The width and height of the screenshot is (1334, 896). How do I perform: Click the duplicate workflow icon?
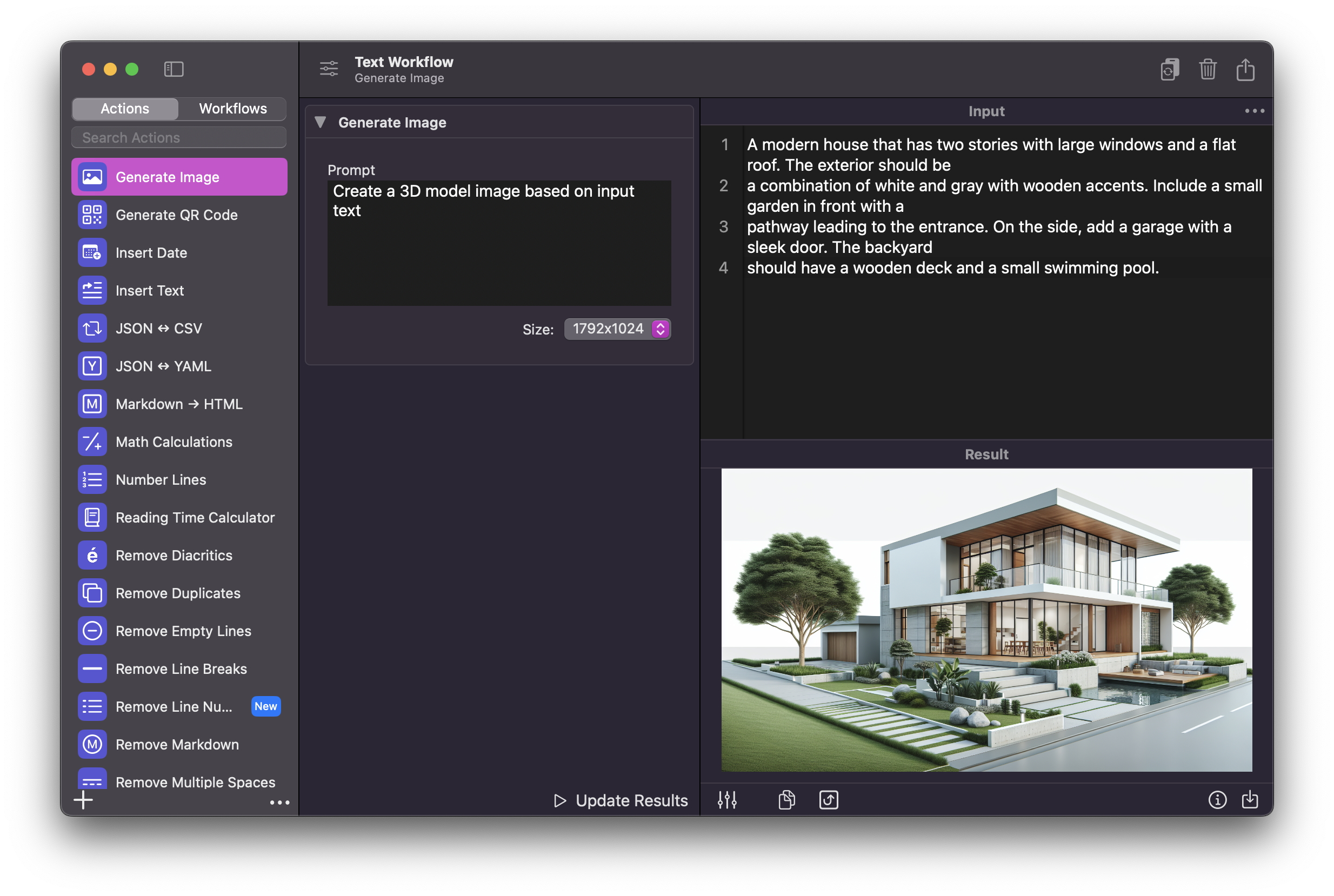pos(1169,70)
